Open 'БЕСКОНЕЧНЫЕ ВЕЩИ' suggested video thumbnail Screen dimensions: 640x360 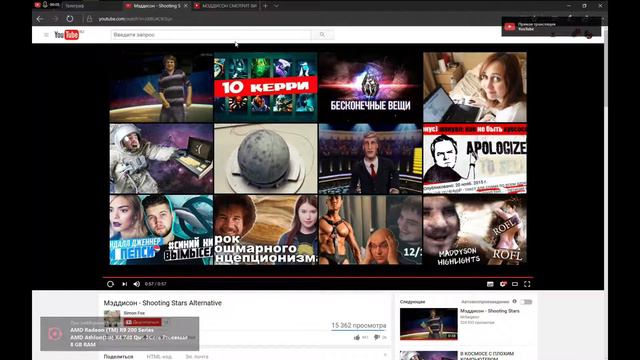(x=370, y=87)
